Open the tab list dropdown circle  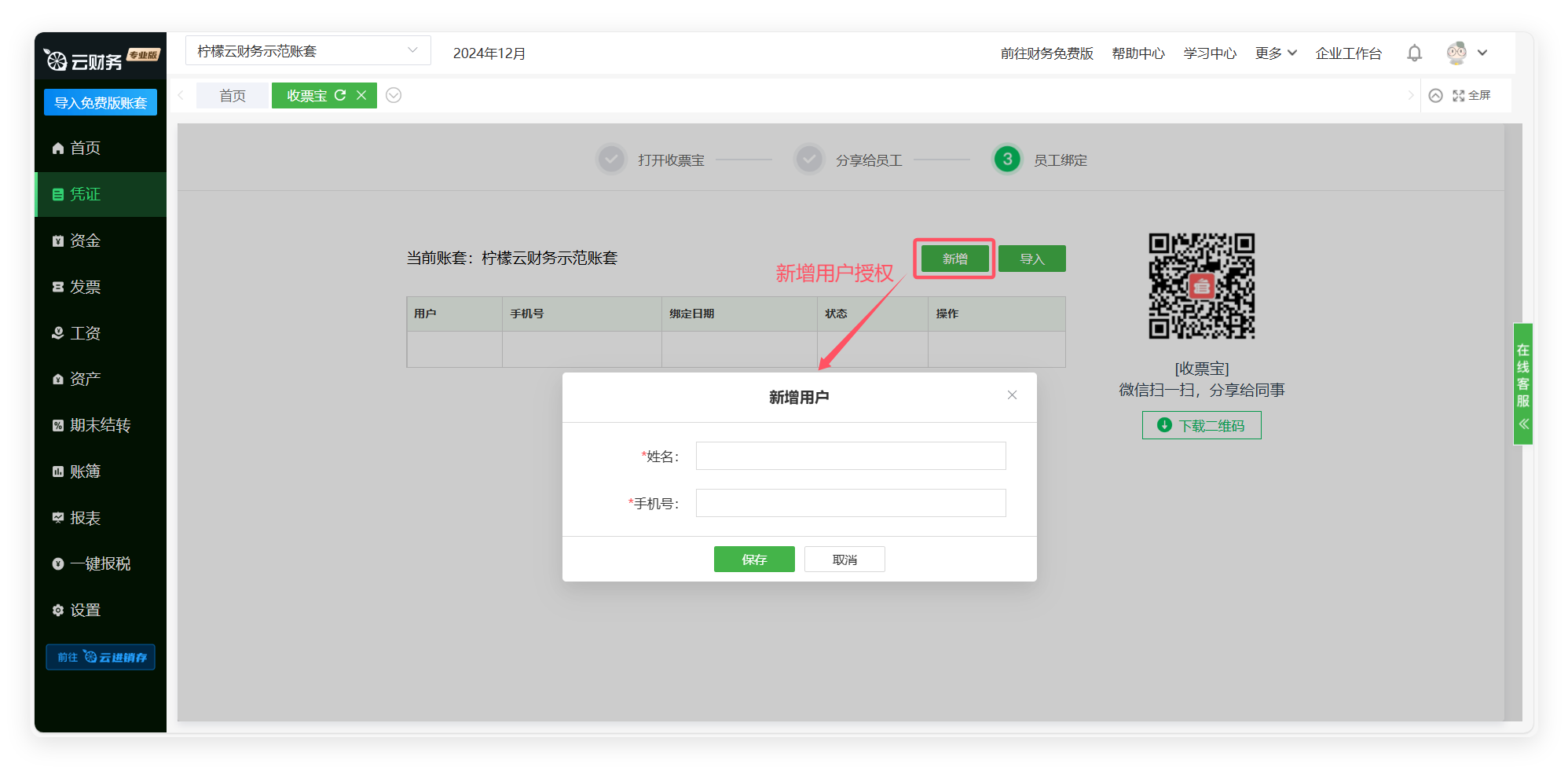click(x=394, y=95)
